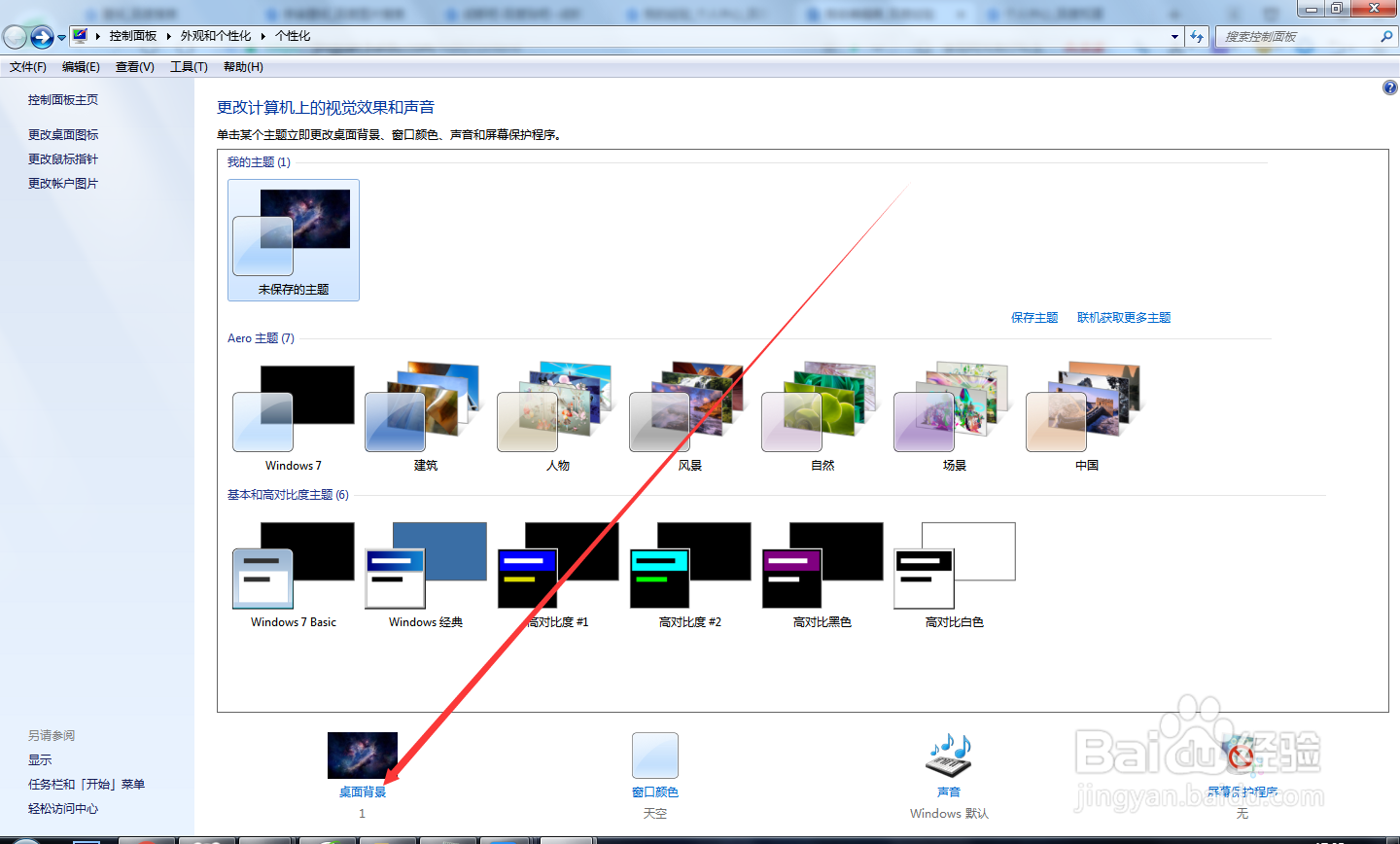Go forward with the forward arrow
Screen dimensions: 1400x844
[42, 37]
